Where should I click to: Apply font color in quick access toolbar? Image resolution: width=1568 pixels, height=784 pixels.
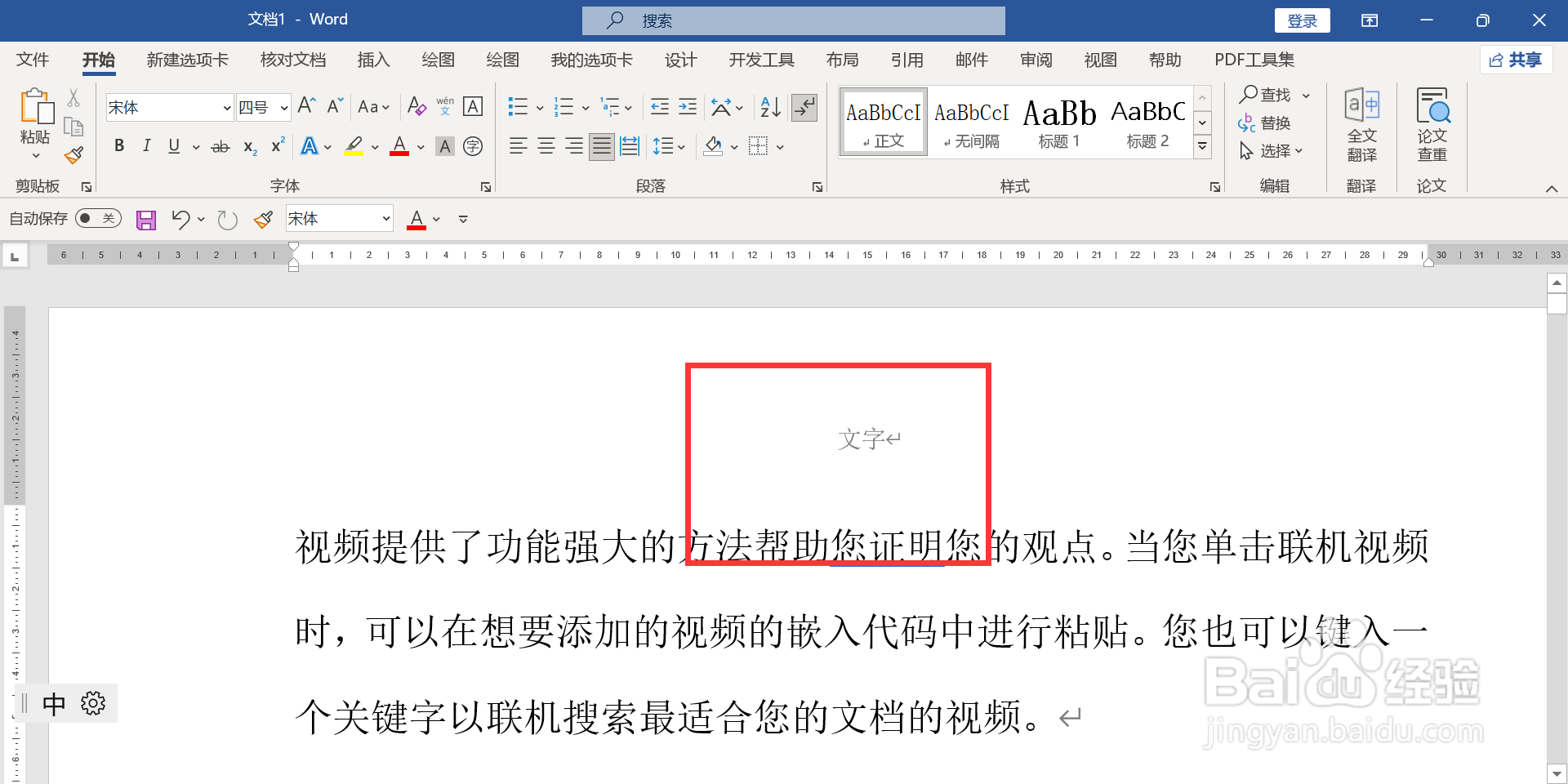(416, 219)
